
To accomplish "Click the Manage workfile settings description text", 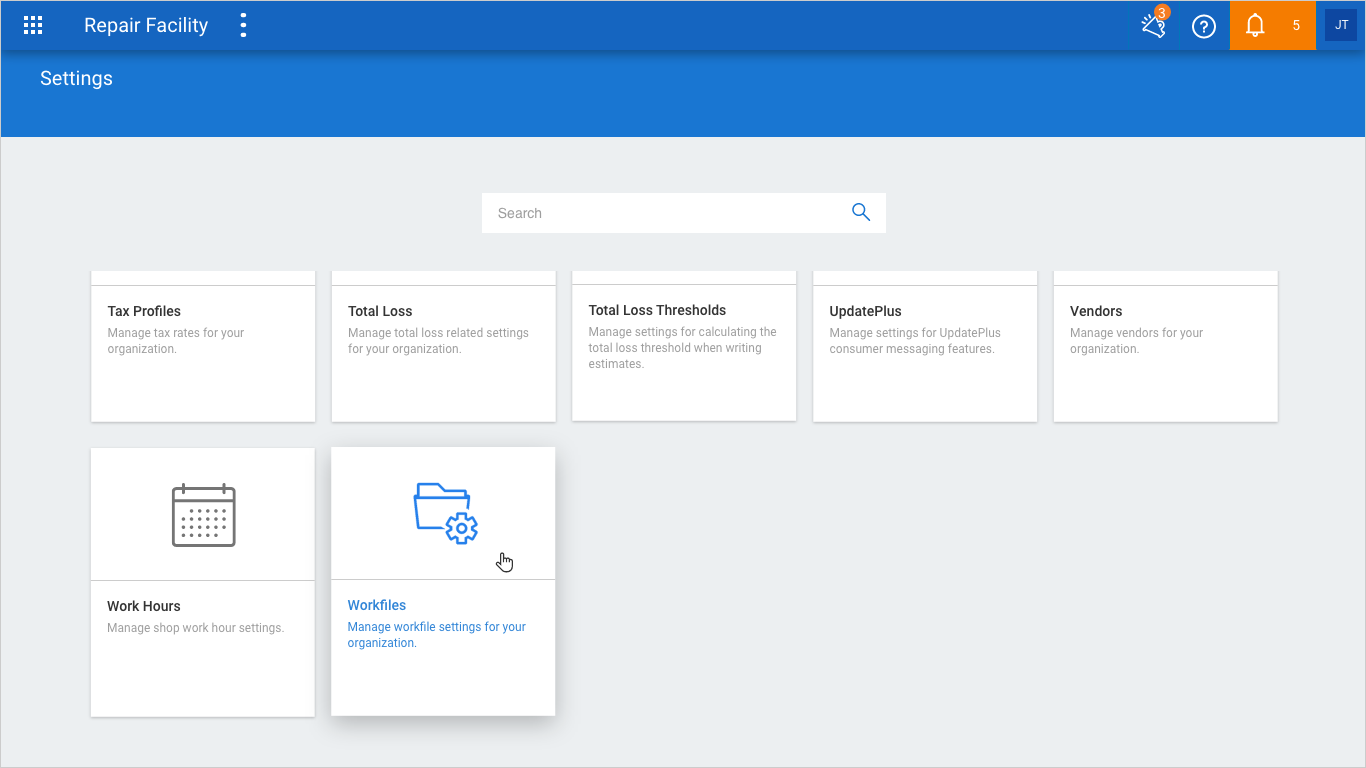I will (x=437, y=635).
